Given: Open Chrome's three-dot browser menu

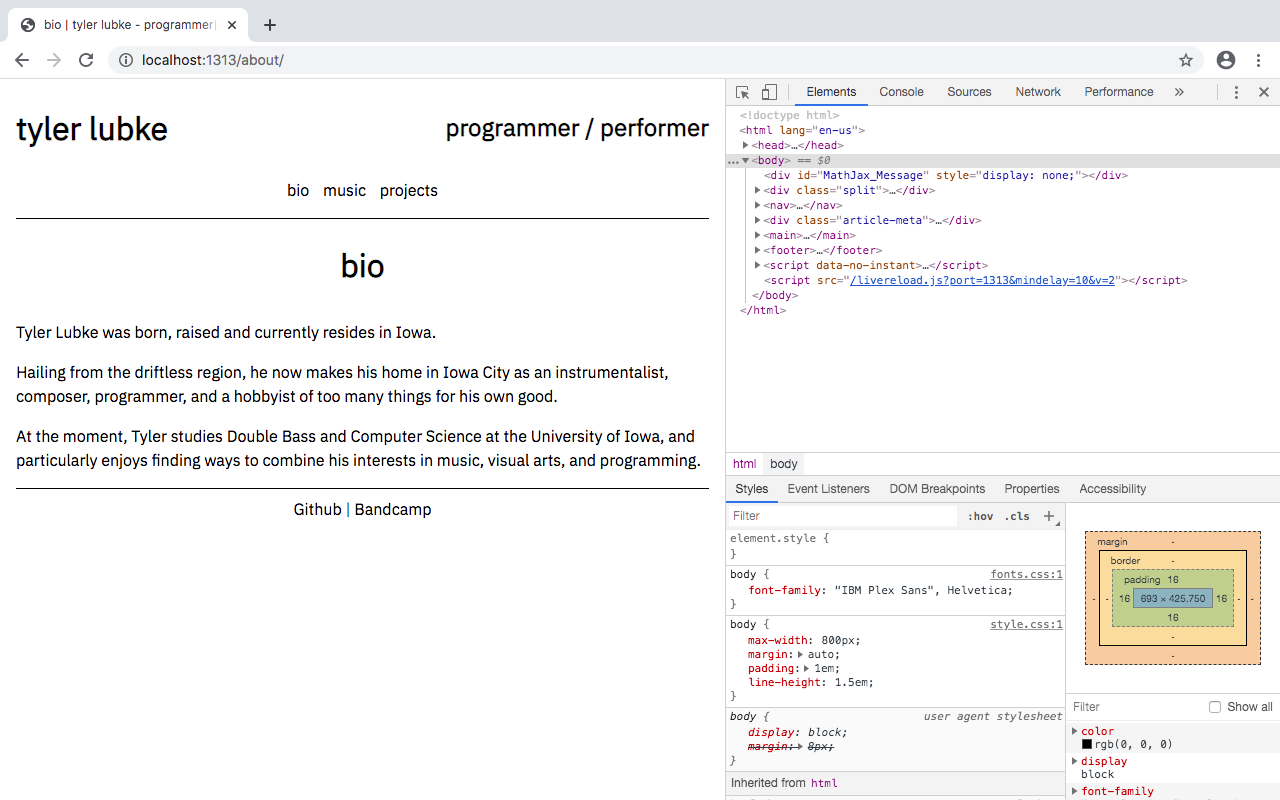Looking at the screenshot, I should tap(1259, 60).
